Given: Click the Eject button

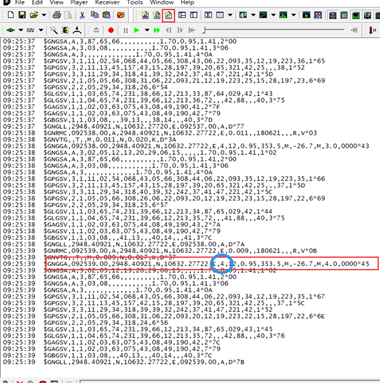Looking at the screenshot, I should tap(96, 30).
